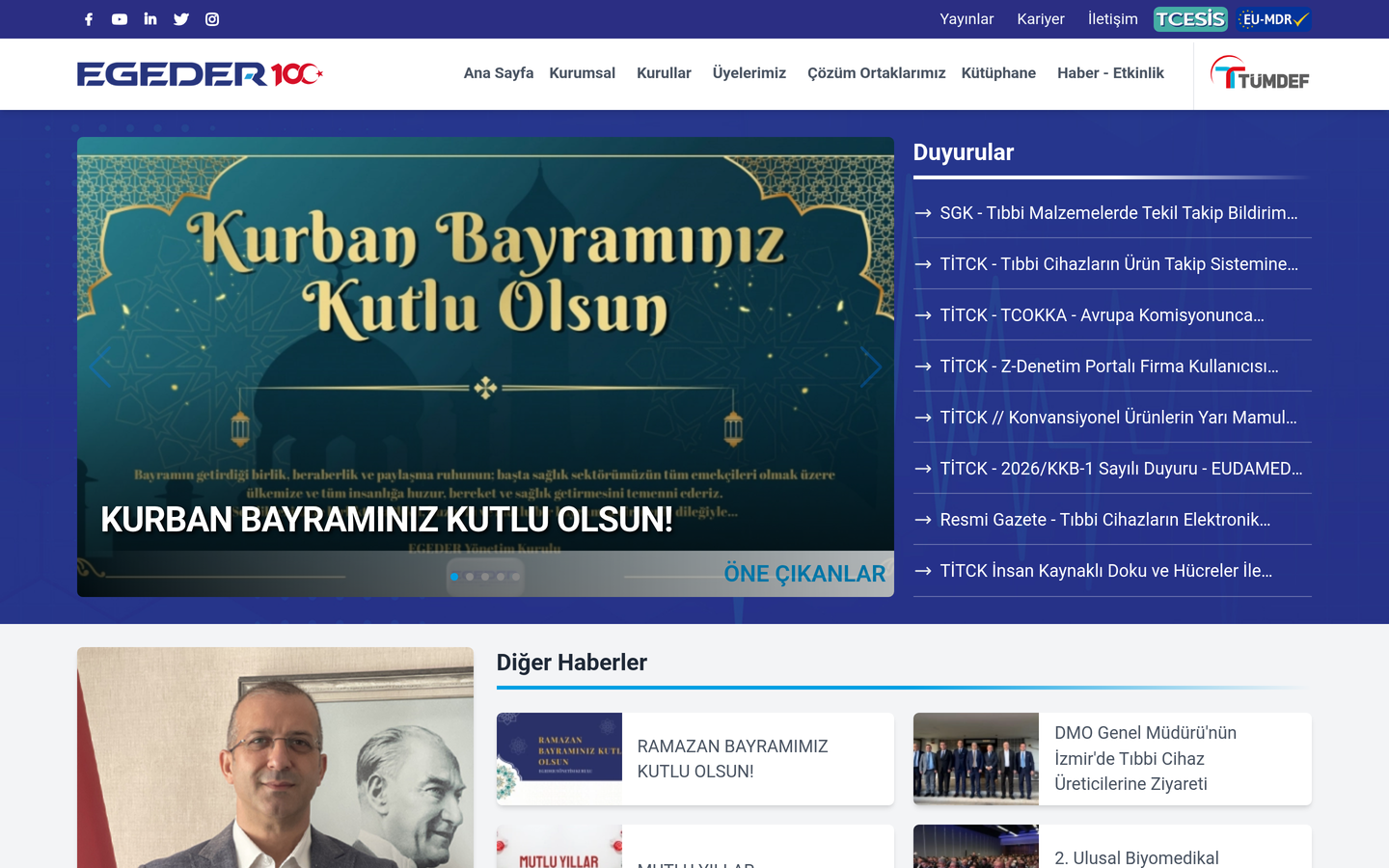Image resolution: width=1389 pixels, height=868 pixels.
Task: Open the Facebook social icon
Action: coord(89,19)
